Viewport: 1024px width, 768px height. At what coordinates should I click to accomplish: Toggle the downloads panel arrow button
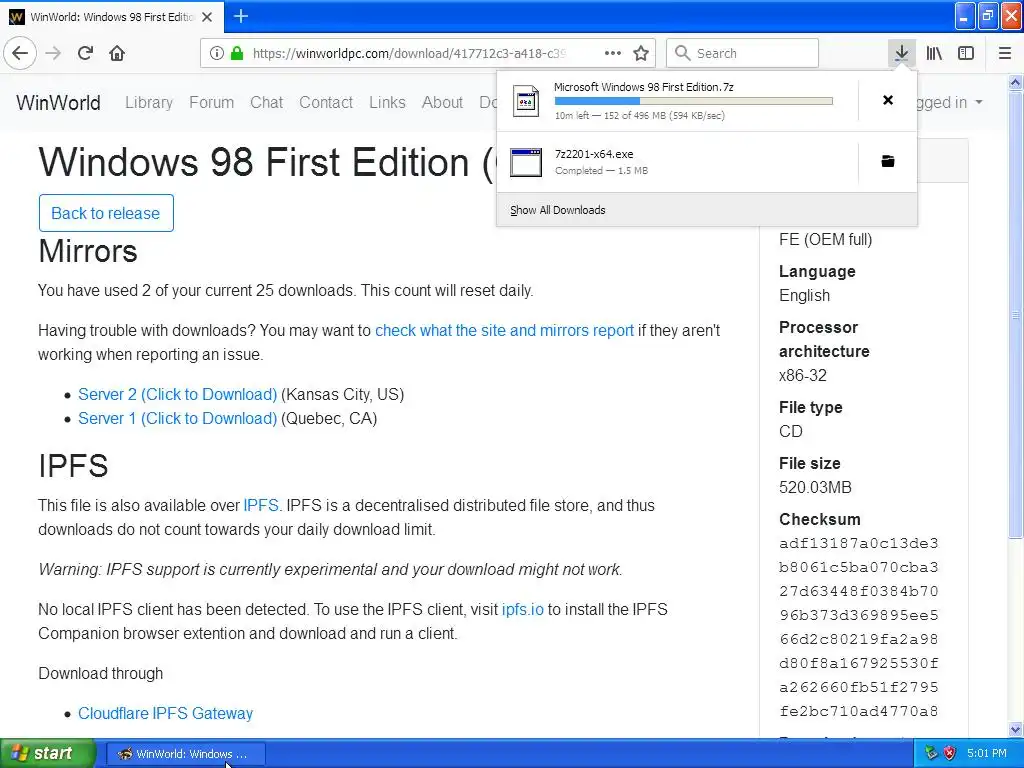tap(901, 53)
